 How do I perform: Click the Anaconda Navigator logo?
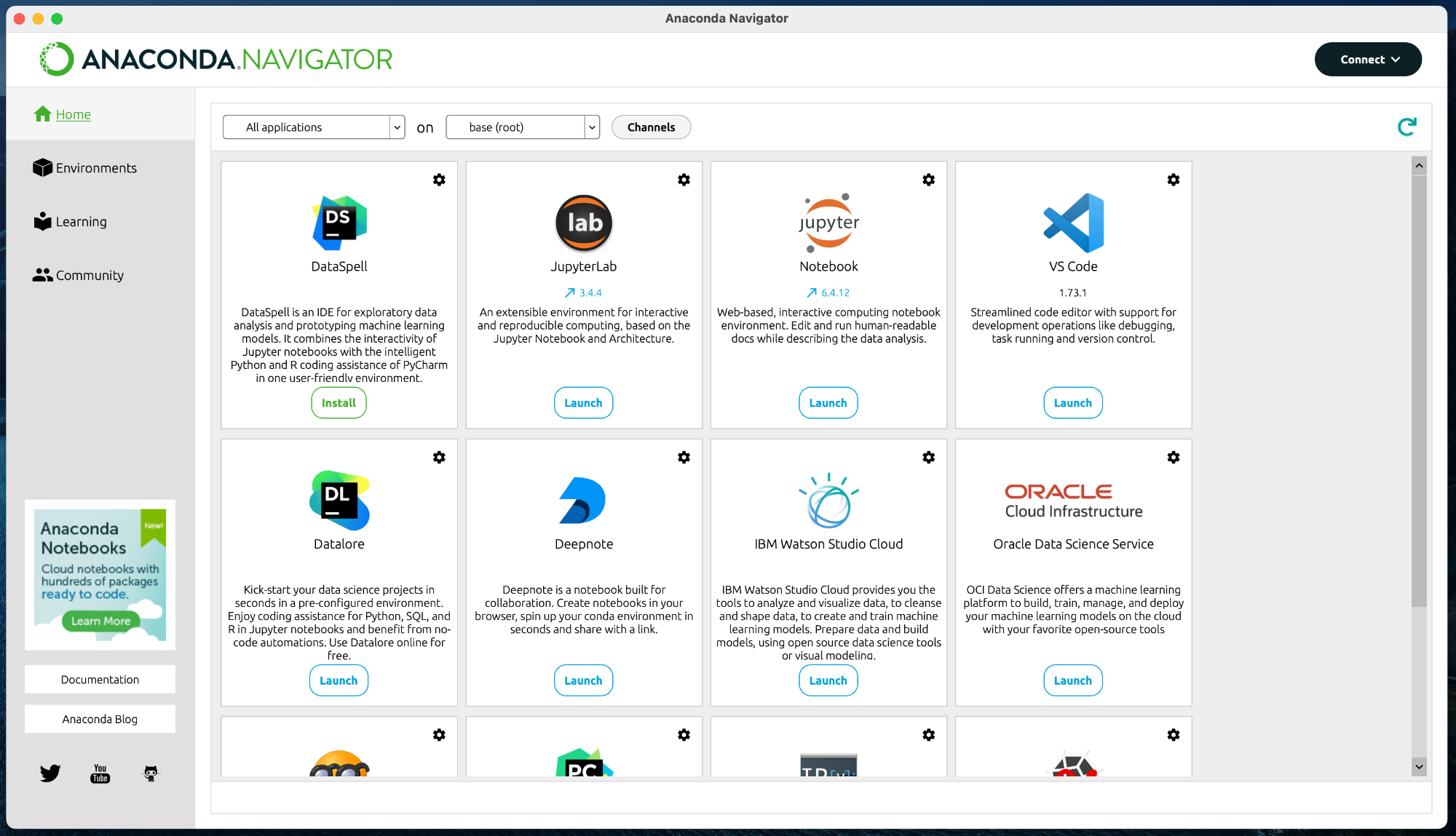[216, 59]
